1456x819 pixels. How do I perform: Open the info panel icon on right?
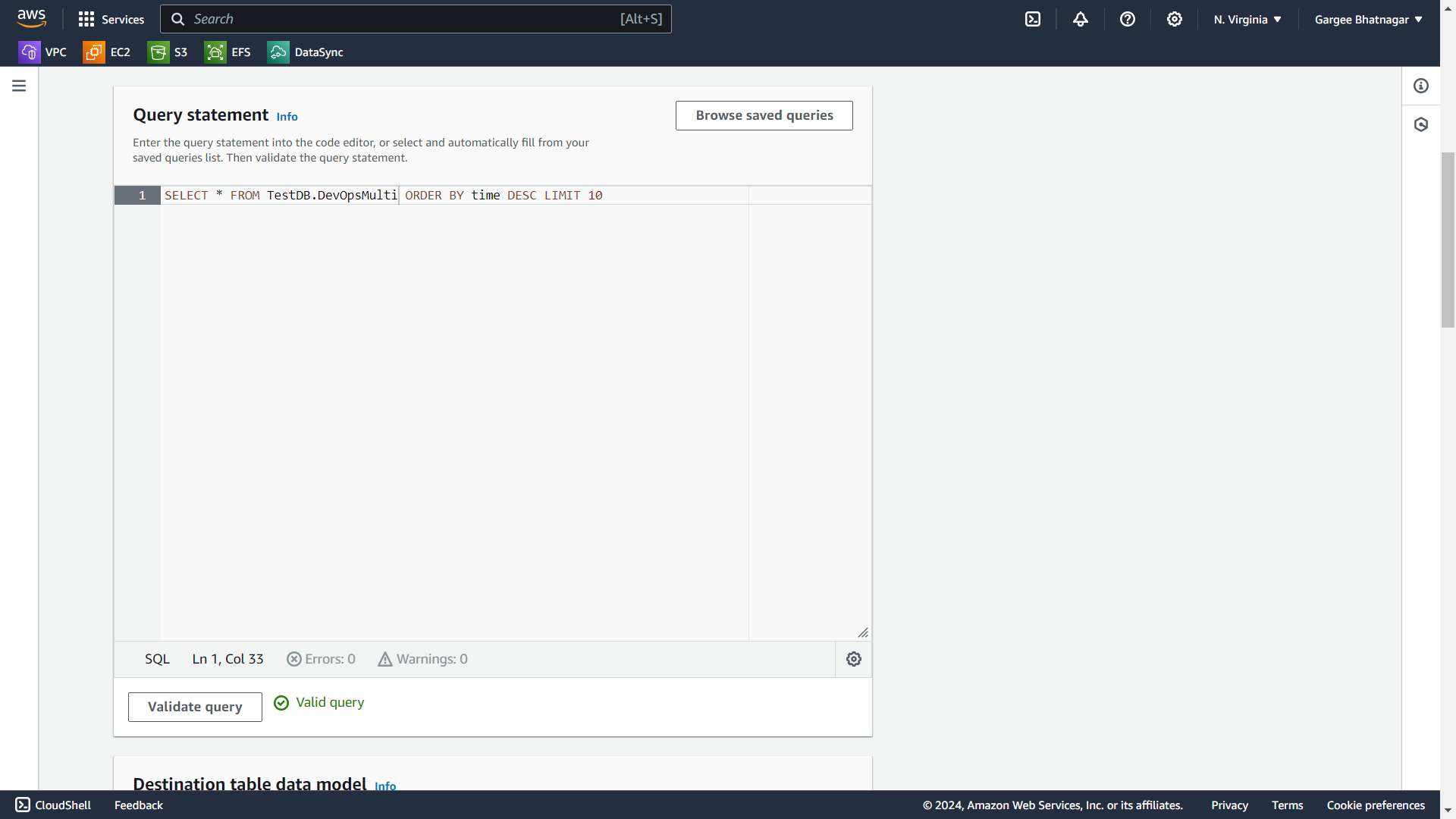[x=1421, y=86]
